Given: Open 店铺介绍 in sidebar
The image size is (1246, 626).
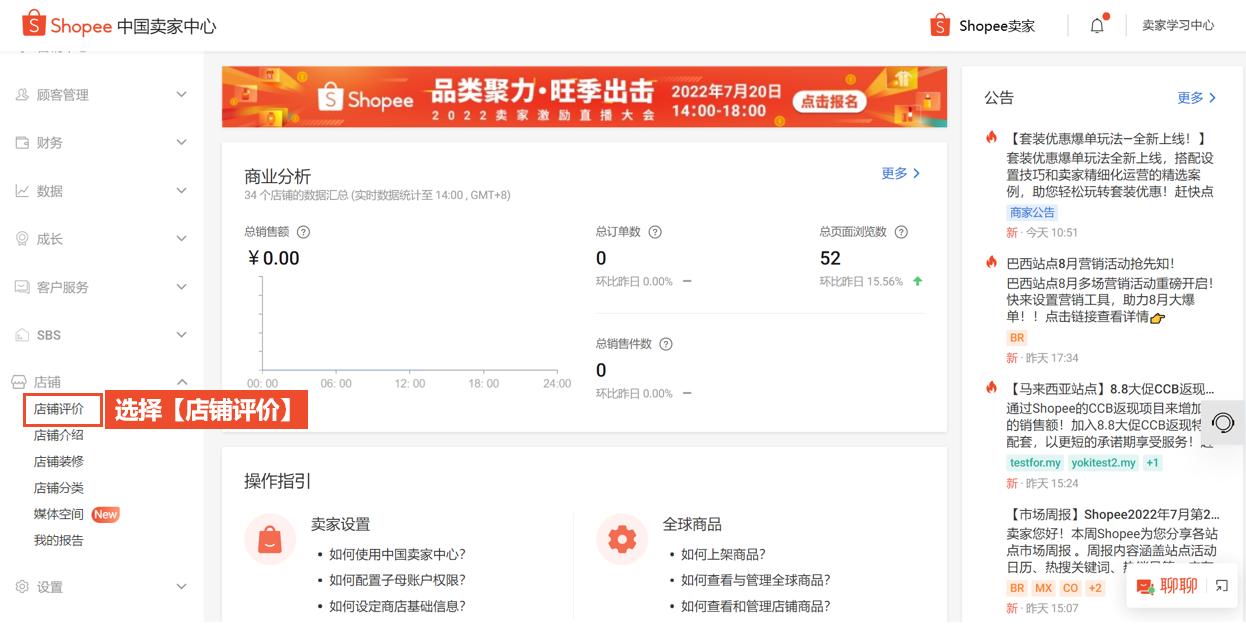Looking at the screenshot, I should tap(59, 435).
